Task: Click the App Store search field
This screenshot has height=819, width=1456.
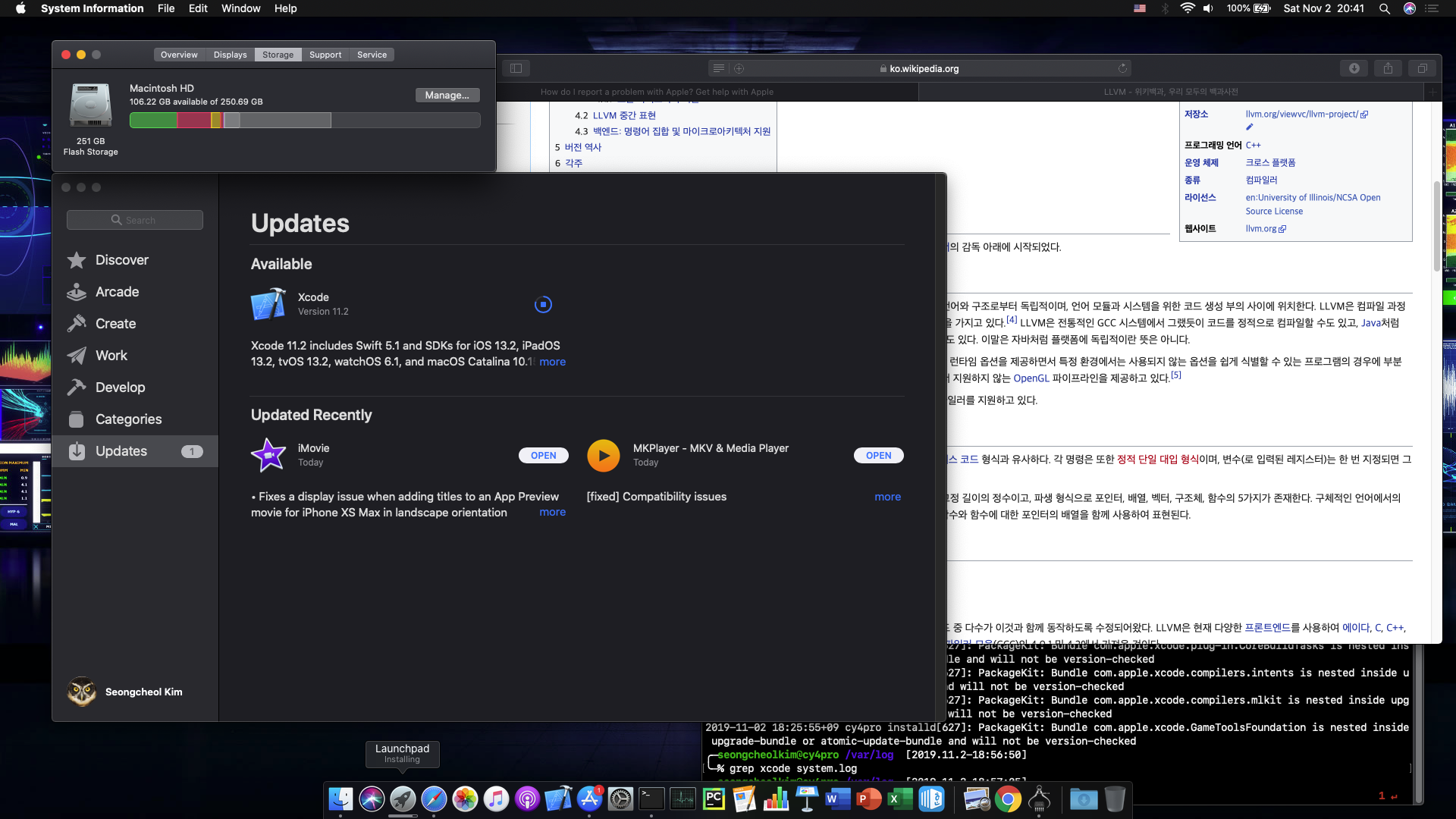Action: tap(135, 220)
